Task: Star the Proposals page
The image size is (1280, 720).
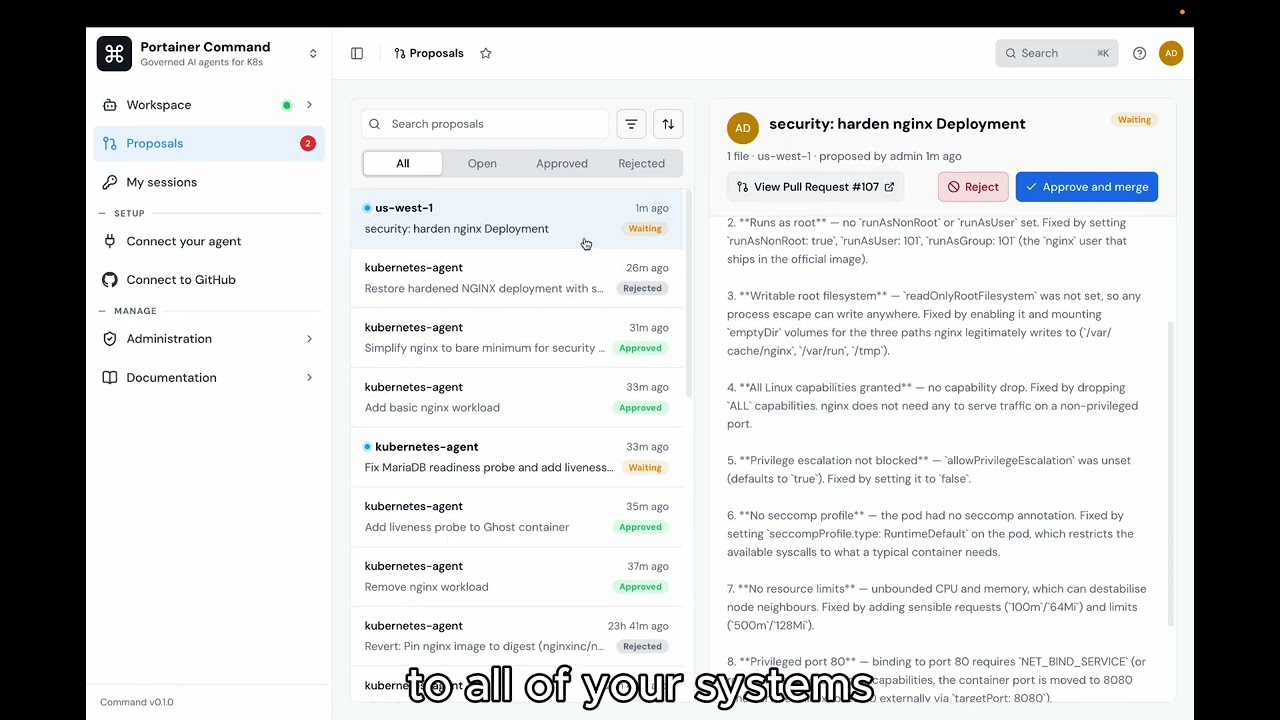Action: [x=486, y=54]
